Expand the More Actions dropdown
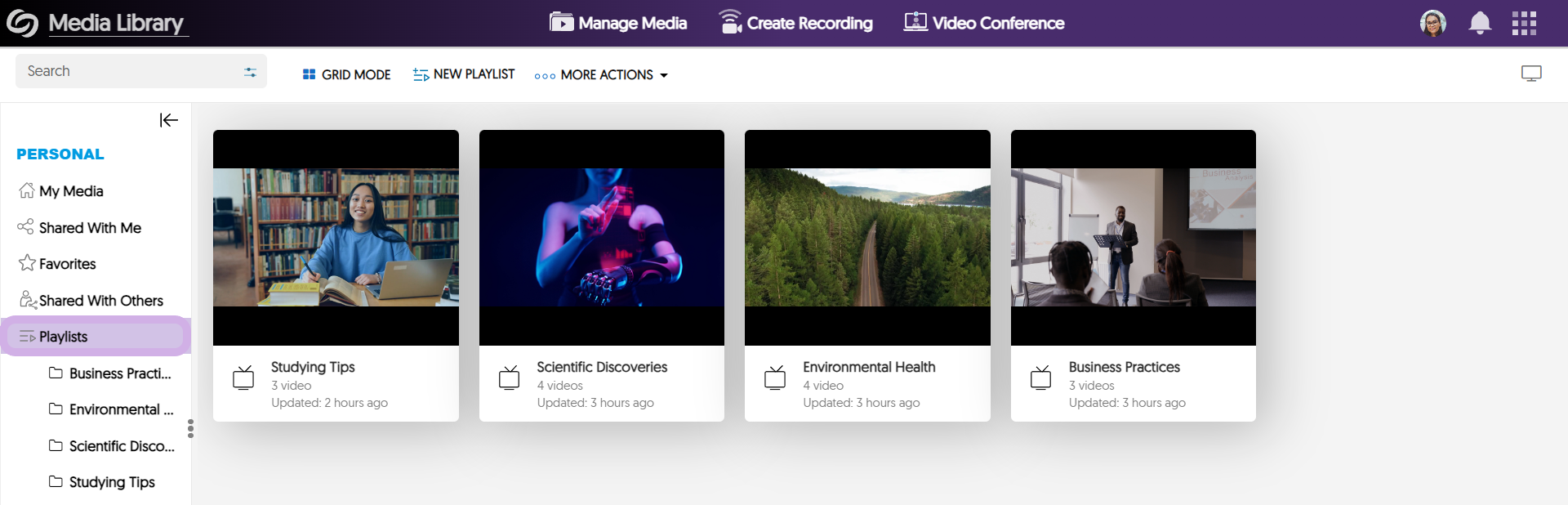 pos(601,74)
